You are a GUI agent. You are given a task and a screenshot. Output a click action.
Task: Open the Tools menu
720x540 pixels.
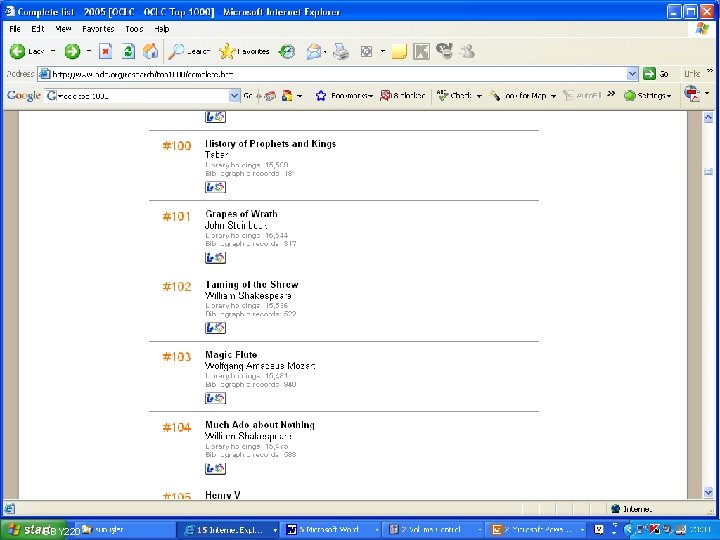tap(134, 29)
